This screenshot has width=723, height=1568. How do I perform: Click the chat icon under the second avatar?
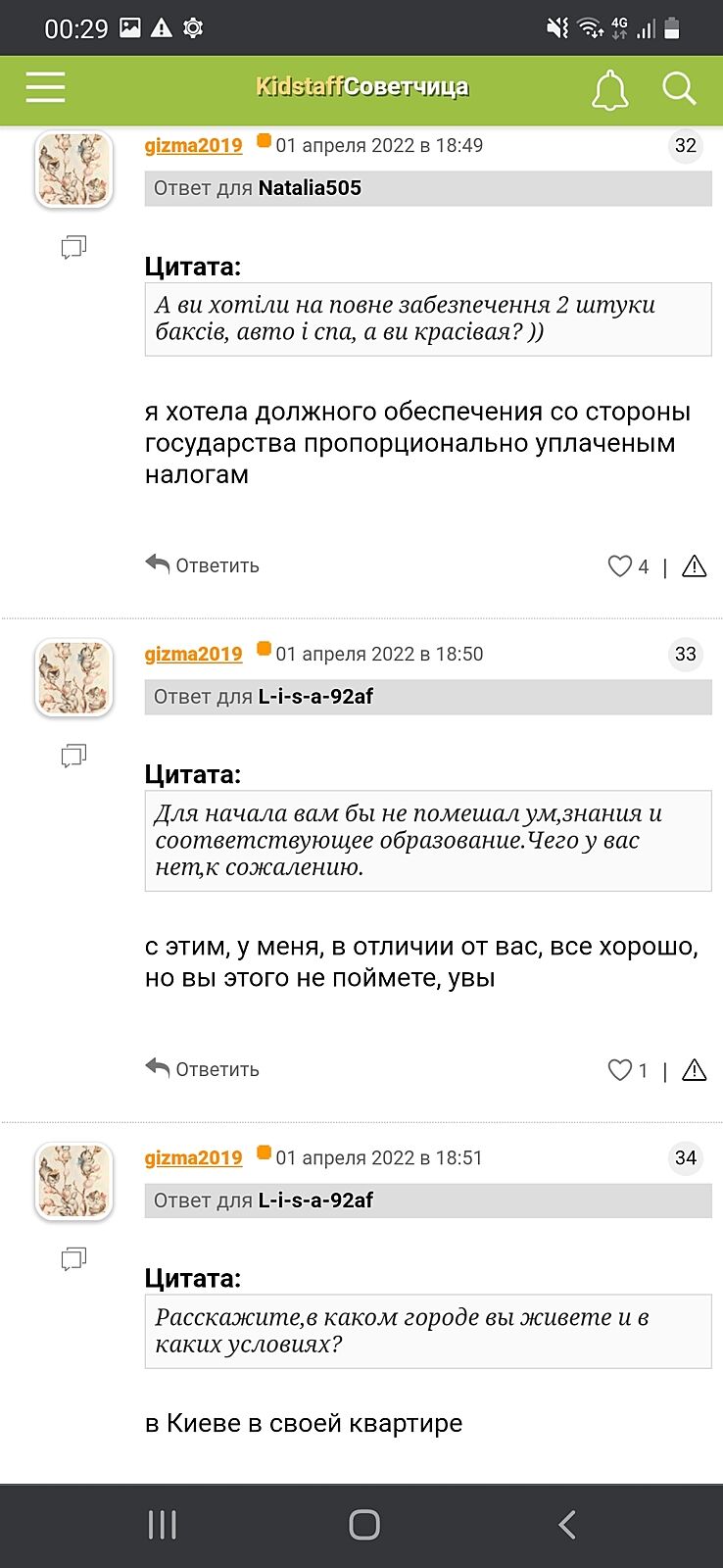tap(73, 756)
